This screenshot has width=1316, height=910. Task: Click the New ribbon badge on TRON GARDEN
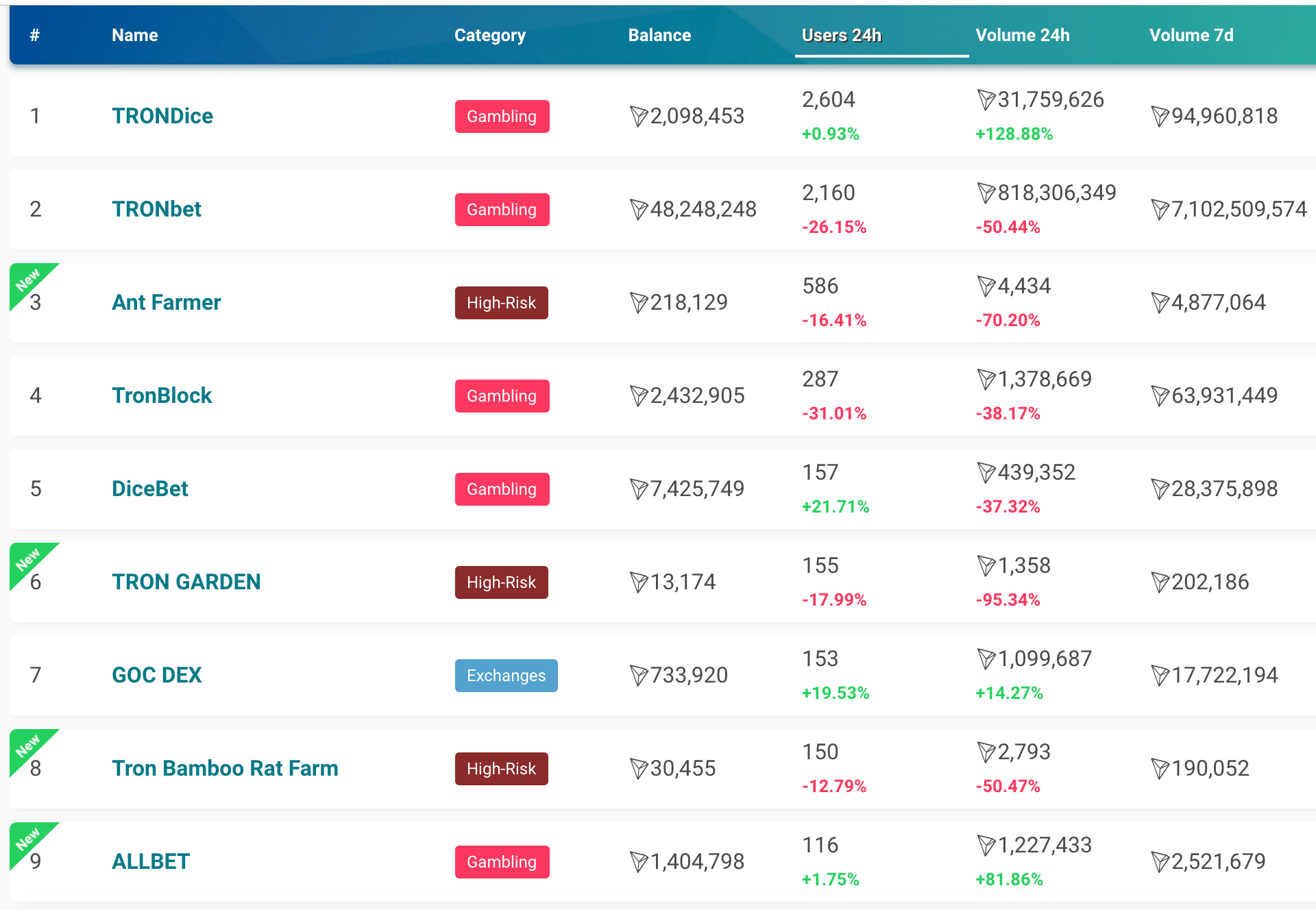[27, 559]
